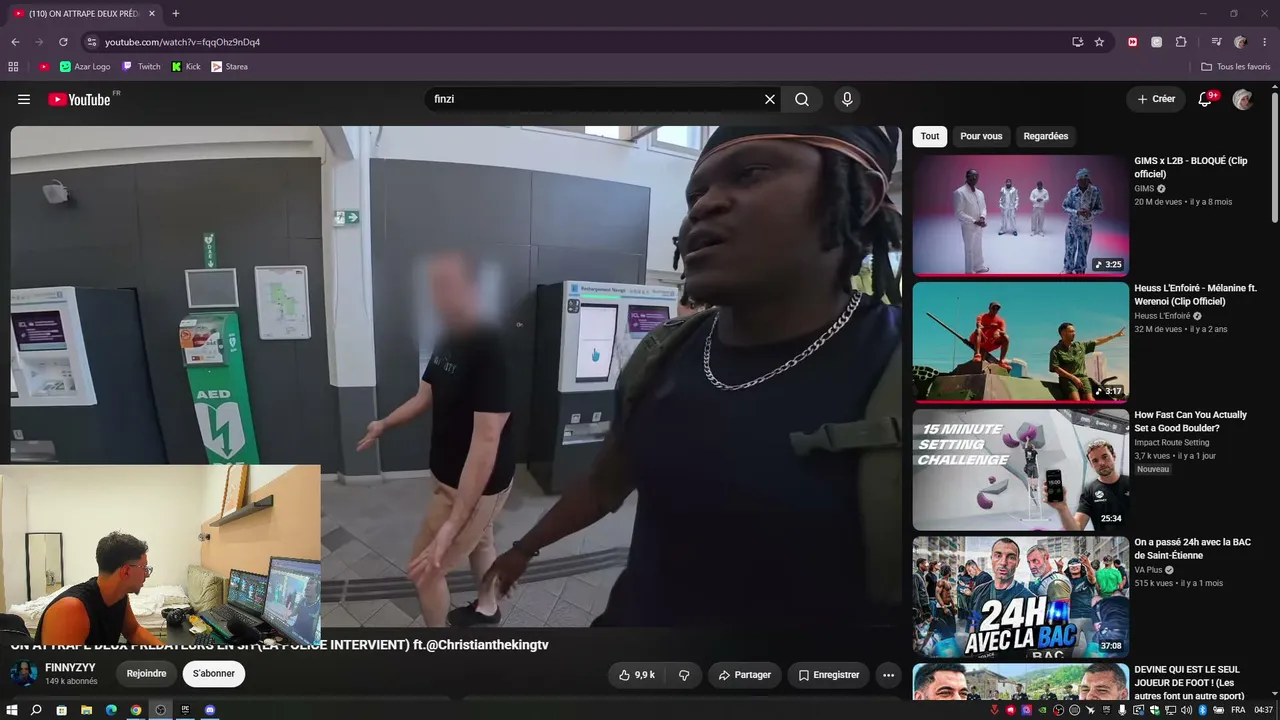Open the Azar Logo bookmark
The height and width of the screenshot is (720, 1280).
point(85,67)
